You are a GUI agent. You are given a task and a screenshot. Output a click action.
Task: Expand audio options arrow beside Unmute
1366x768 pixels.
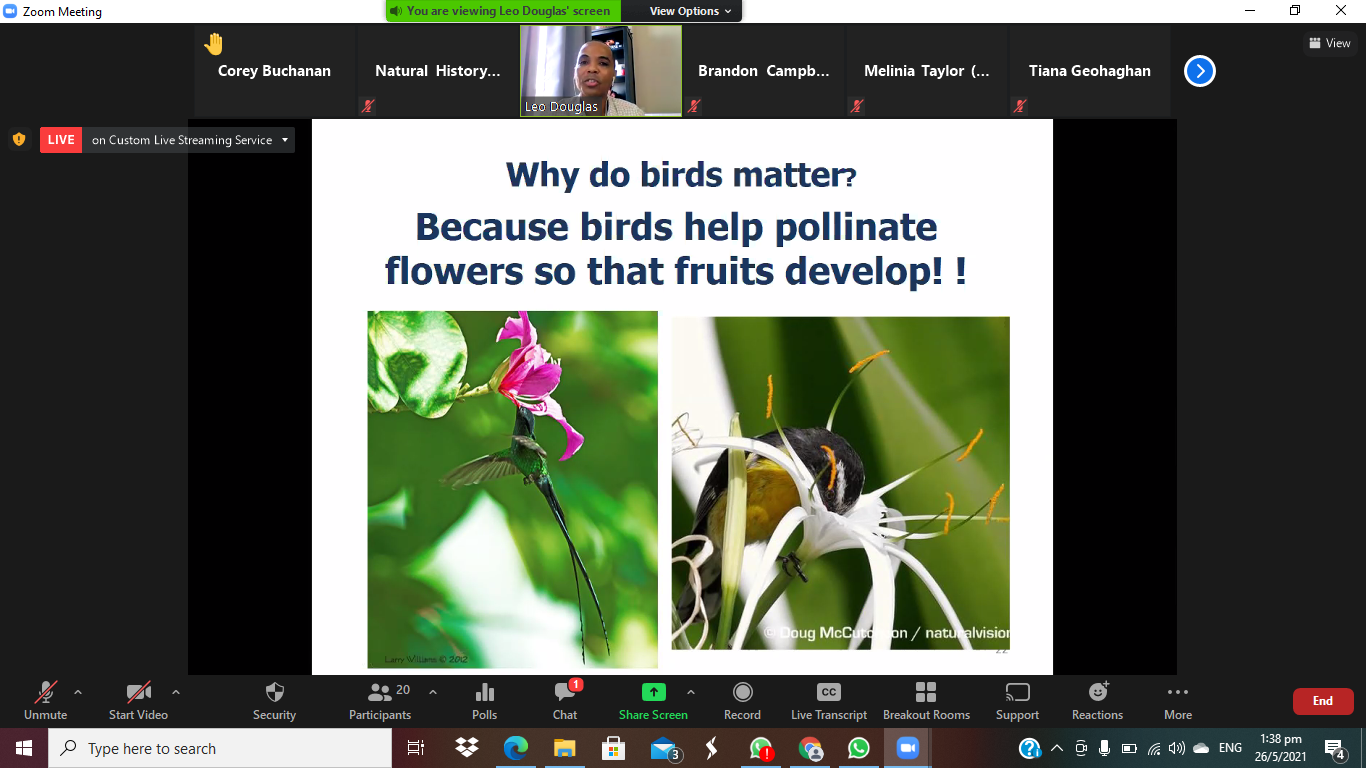[78, 692]
